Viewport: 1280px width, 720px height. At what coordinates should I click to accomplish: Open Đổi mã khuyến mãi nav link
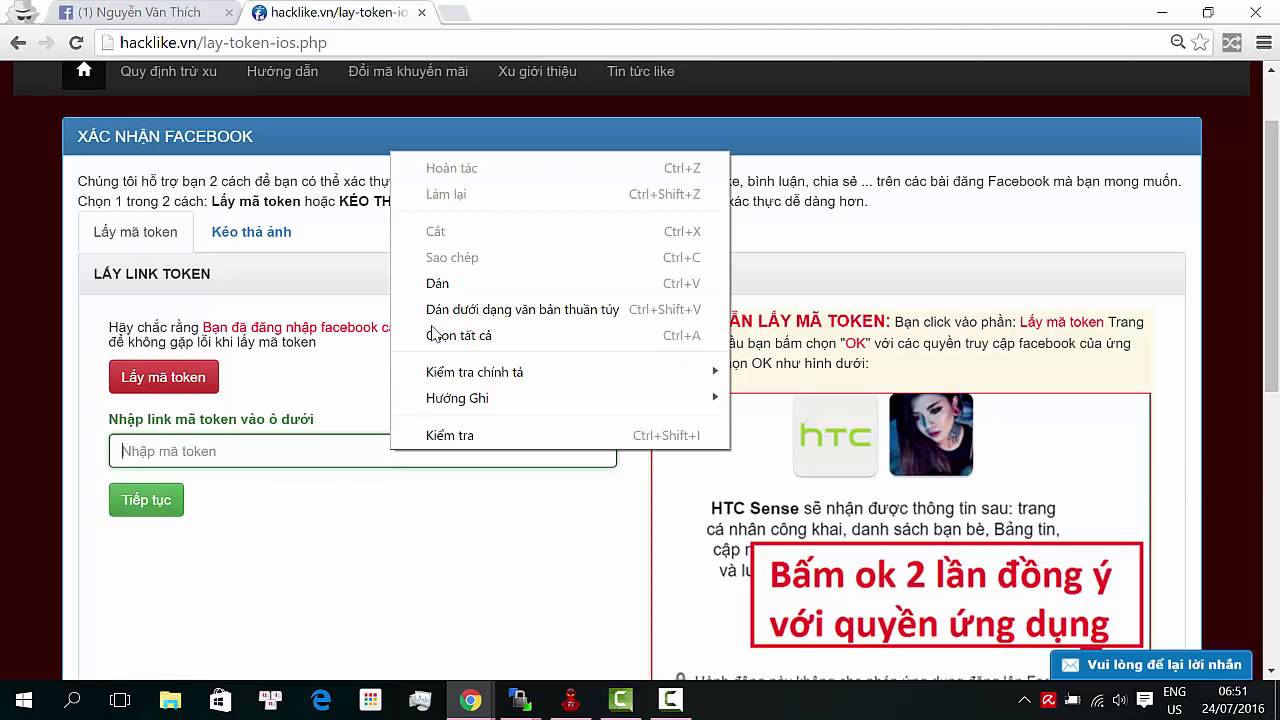point(408,71)
